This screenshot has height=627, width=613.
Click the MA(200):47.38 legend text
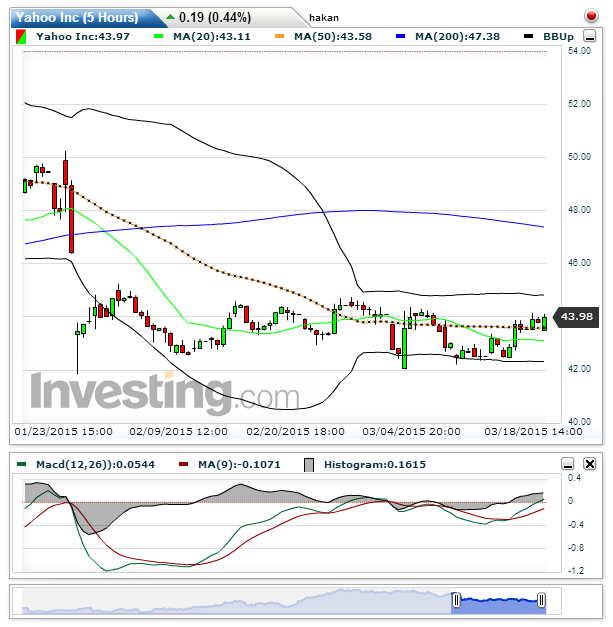point(457,37)
